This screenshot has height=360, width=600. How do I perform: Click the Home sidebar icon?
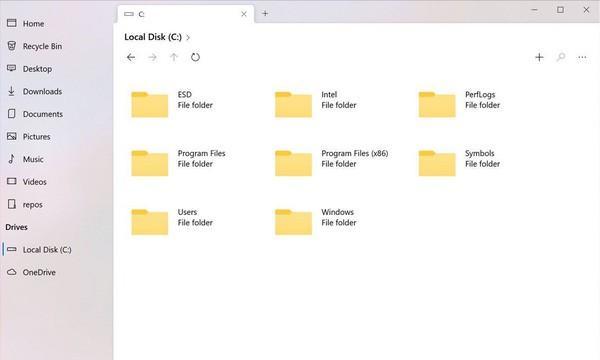click(x=12, y=23)
